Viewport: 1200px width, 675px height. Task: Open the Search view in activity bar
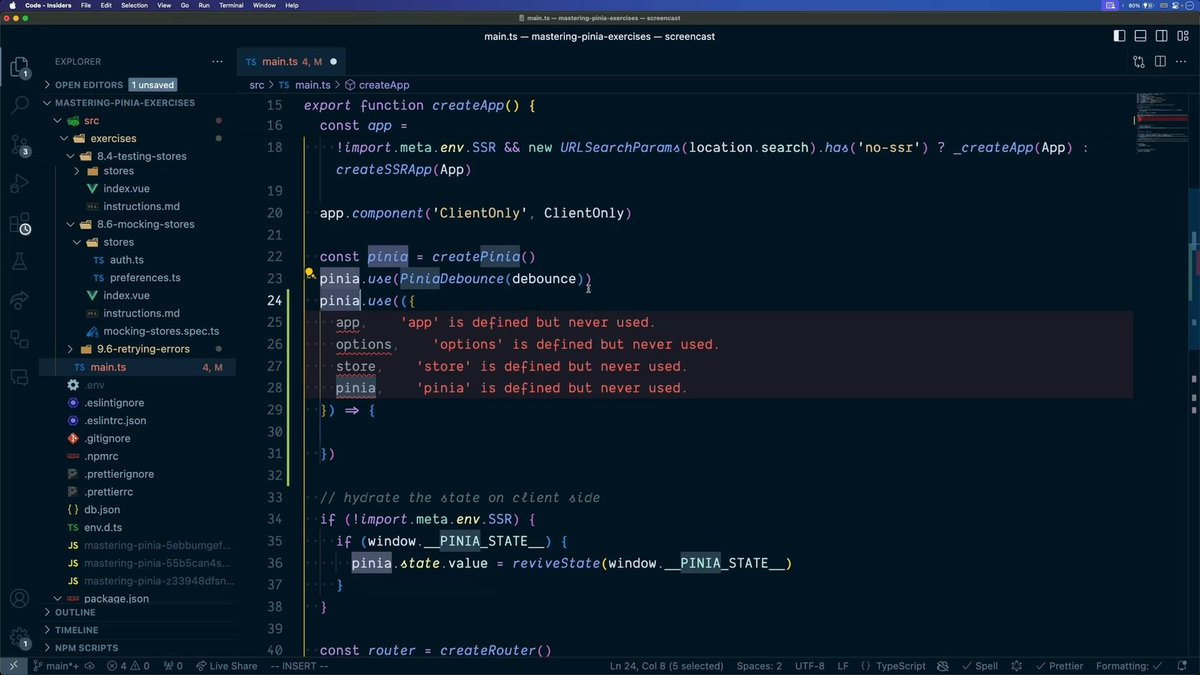click(19, 103)
